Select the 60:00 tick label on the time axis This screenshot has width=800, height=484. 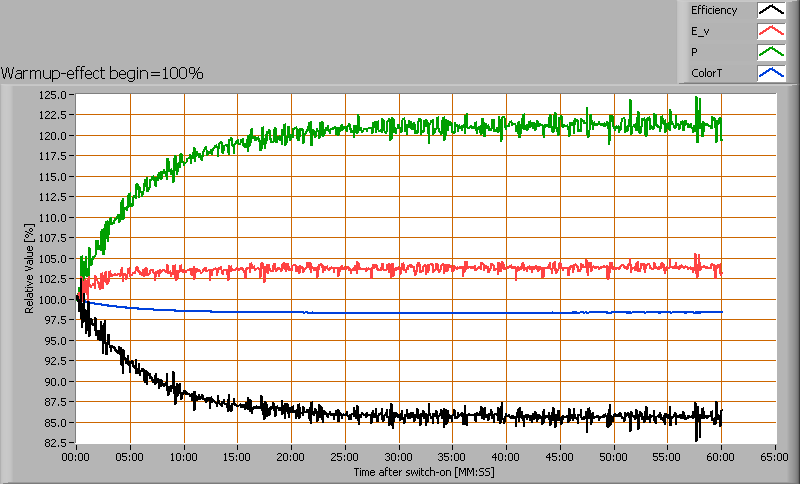point(721,456)
